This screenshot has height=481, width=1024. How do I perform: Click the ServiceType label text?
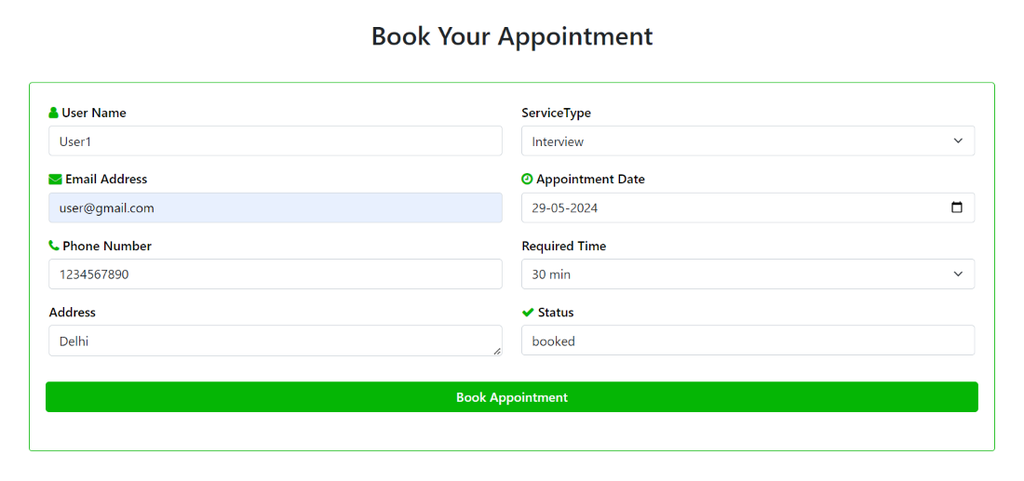tap(556, 113)
